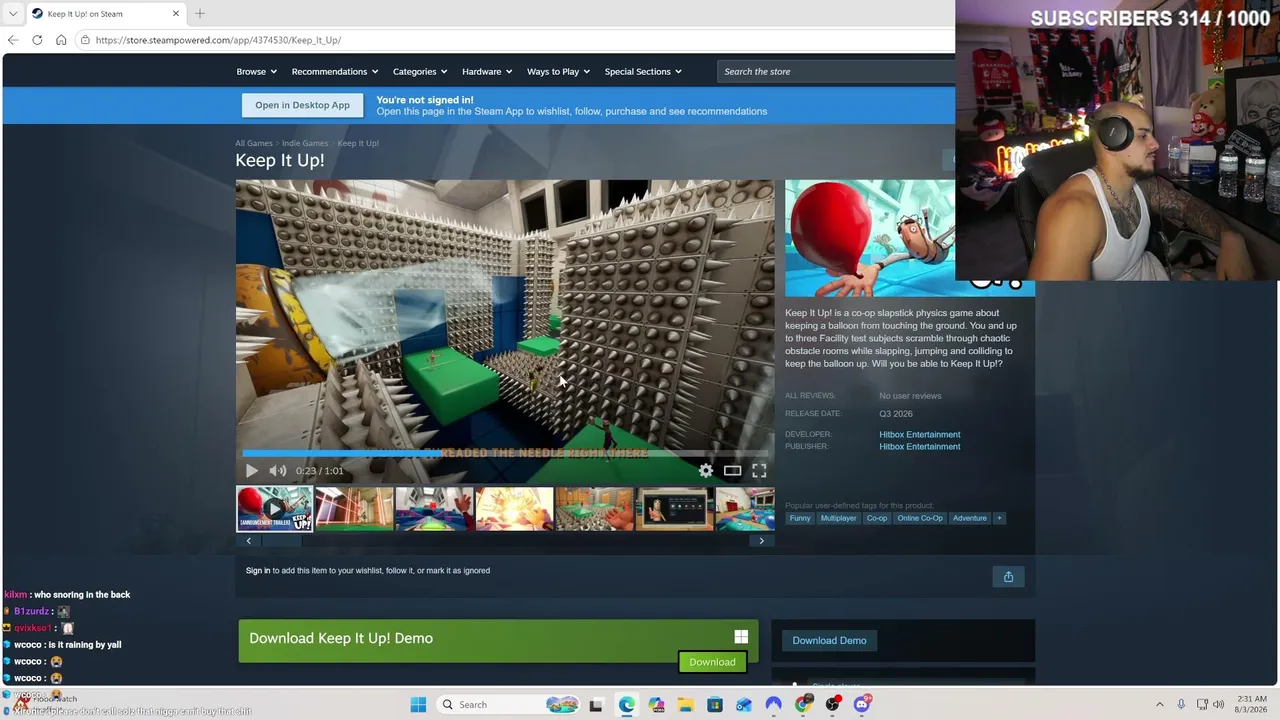Click the address bar URL
This screenshot has width=1280, height=720.
[218, 40]
